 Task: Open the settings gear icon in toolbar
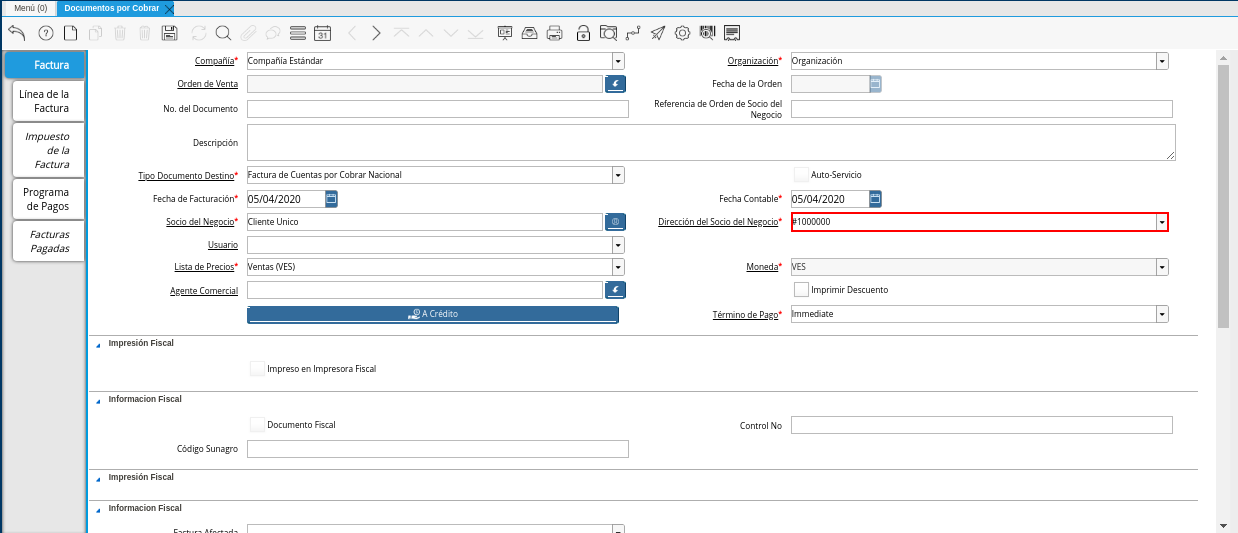click(x=682, y=33)
